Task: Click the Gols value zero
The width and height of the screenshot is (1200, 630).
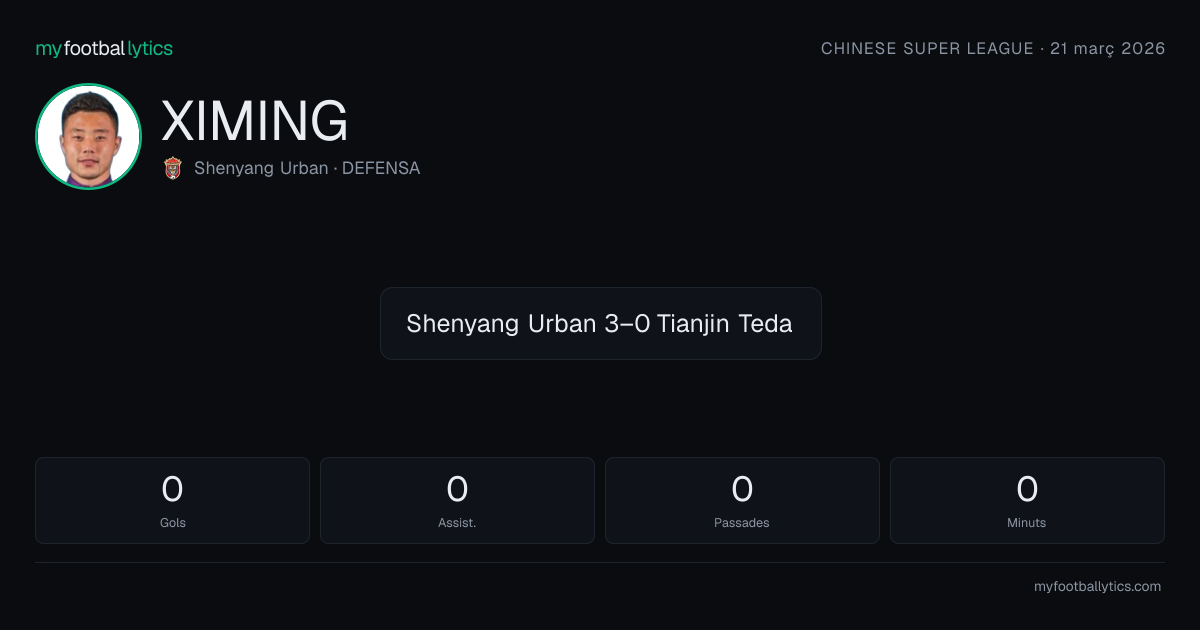Action: point(172,489)
